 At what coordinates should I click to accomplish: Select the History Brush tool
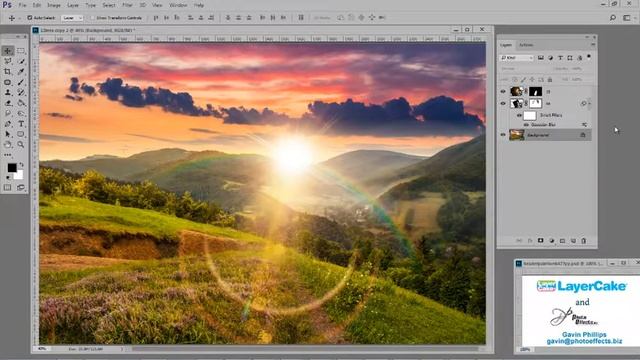(21, 93)
